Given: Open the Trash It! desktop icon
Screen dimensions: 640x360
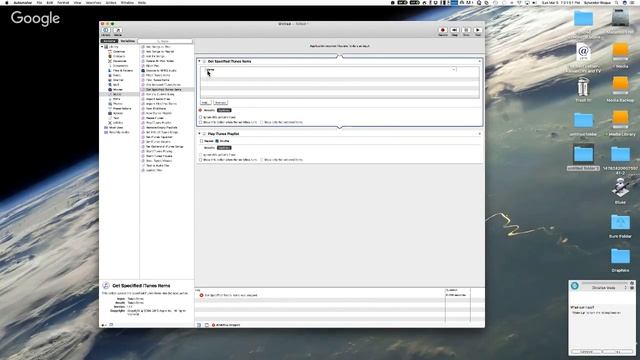Looking at the screenshot, I should pyautogui.click(x=583, y=87).
